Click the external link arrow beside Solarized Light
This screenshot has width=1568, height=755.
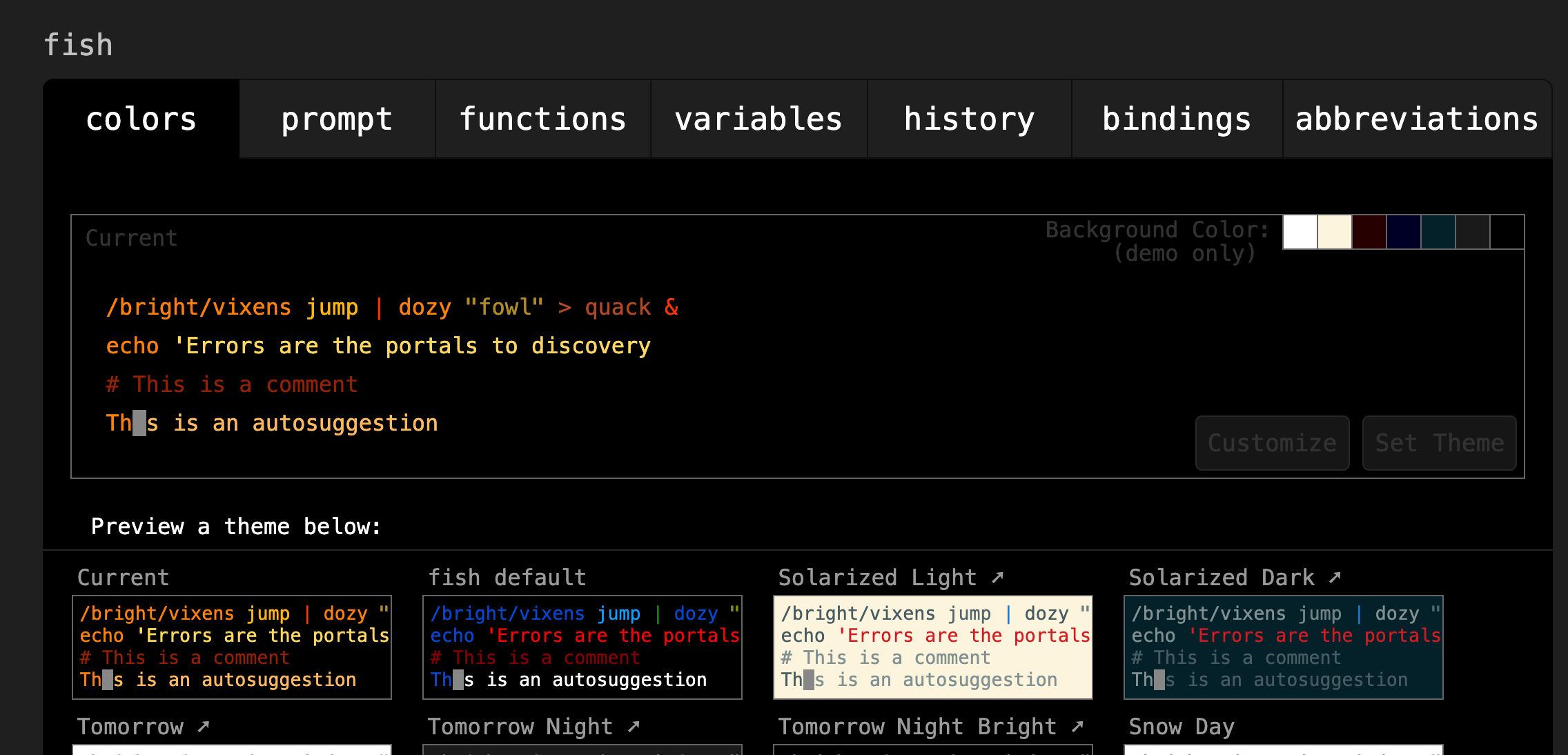point(998,577)
